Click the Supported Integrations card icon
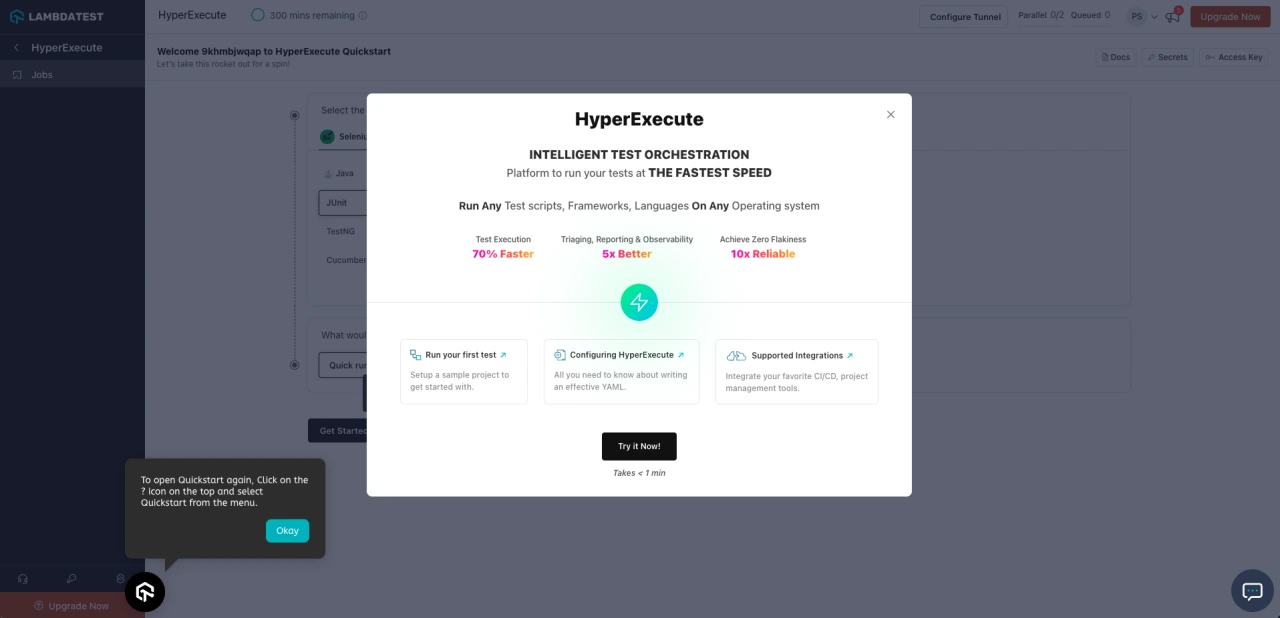The width and height of the screenshot is (1280, 618). [x=736, y=355]
